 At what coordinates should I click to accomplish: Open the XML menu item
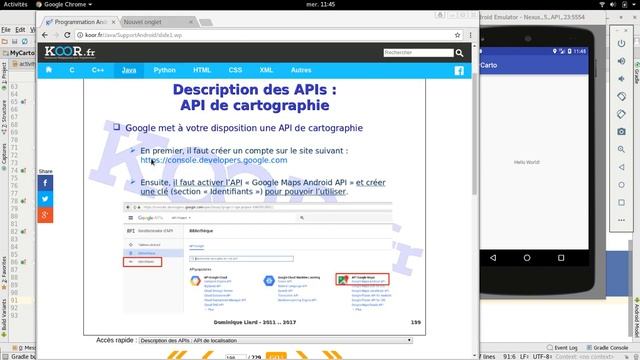point(266,70)
